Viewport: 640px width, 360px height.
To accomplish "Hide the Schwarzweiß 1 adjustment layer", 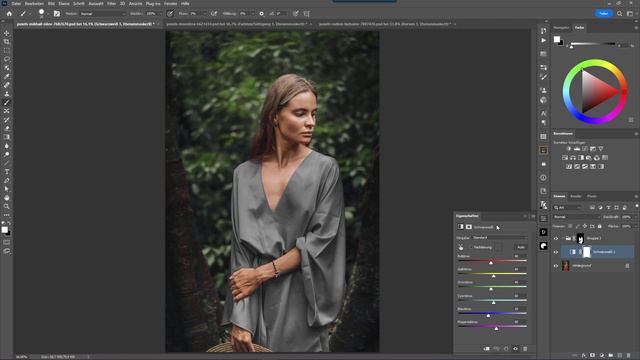I will tap(556, 252).
